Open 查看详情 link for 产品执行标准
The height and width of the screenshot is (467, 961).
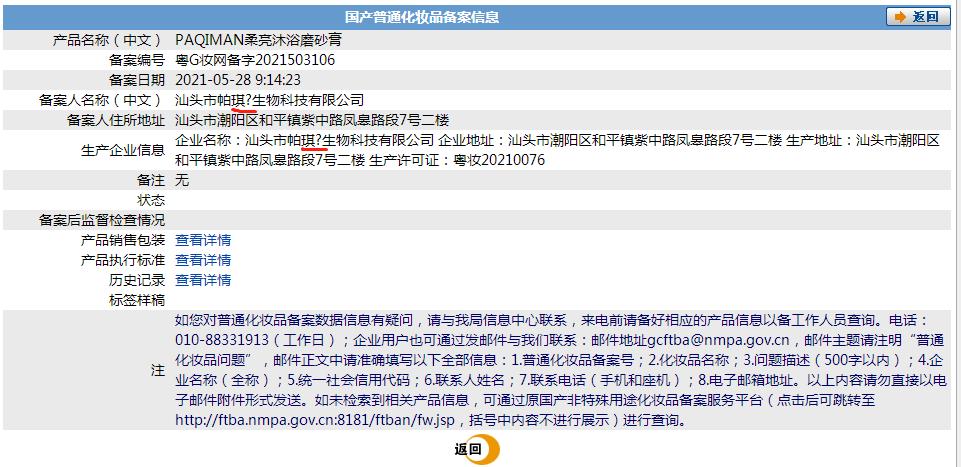[x=203, y=260]
